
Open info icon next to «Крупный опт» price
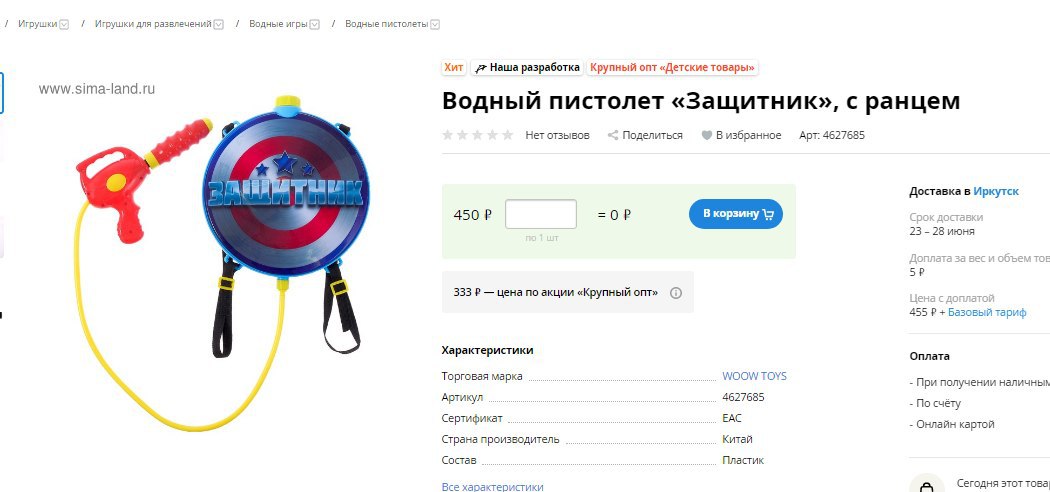(676, 293)
